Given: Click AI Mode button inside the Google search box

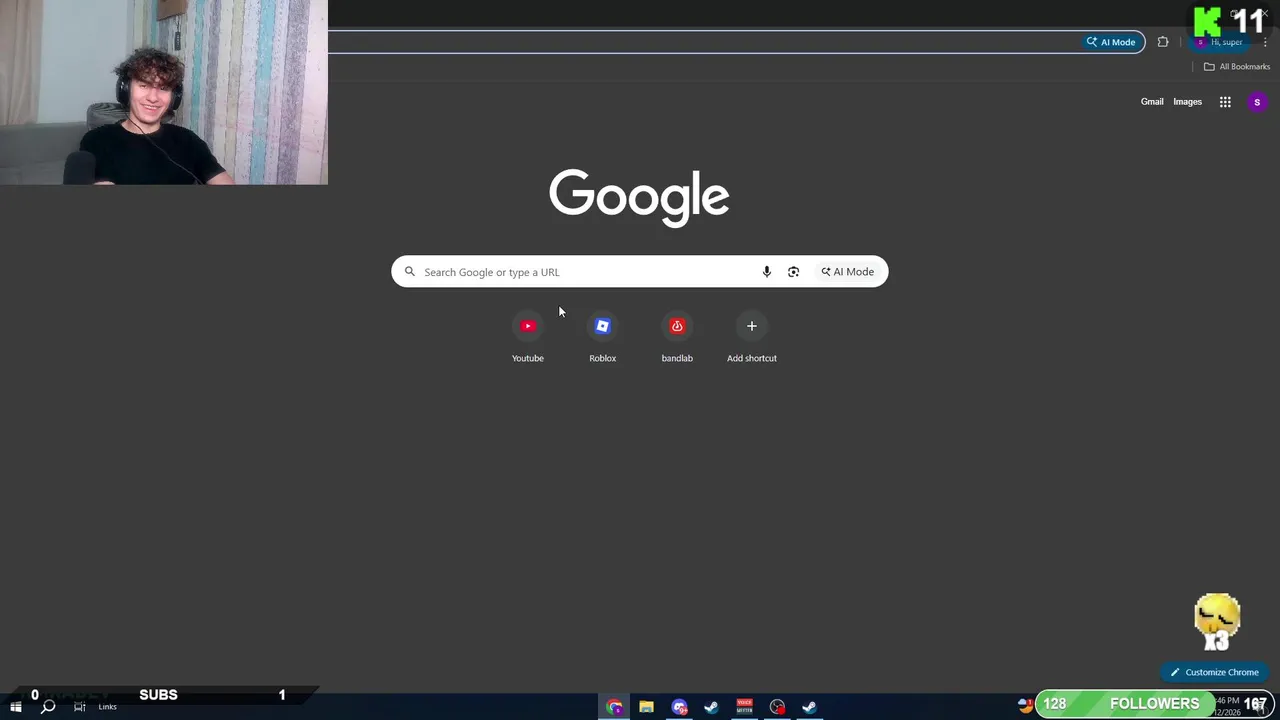Looking at the screenshot, I should 848,272.
